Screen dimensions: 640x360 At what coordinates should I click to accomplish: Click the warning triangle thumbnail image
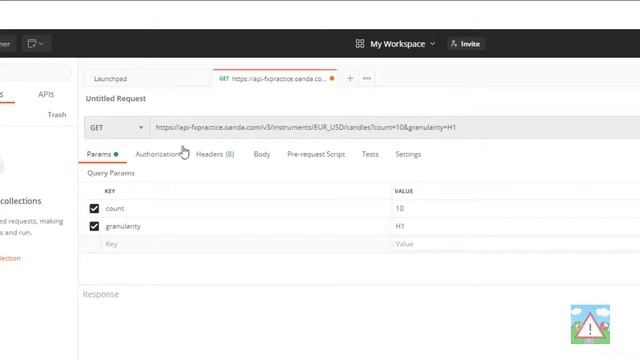pos(590,324)
